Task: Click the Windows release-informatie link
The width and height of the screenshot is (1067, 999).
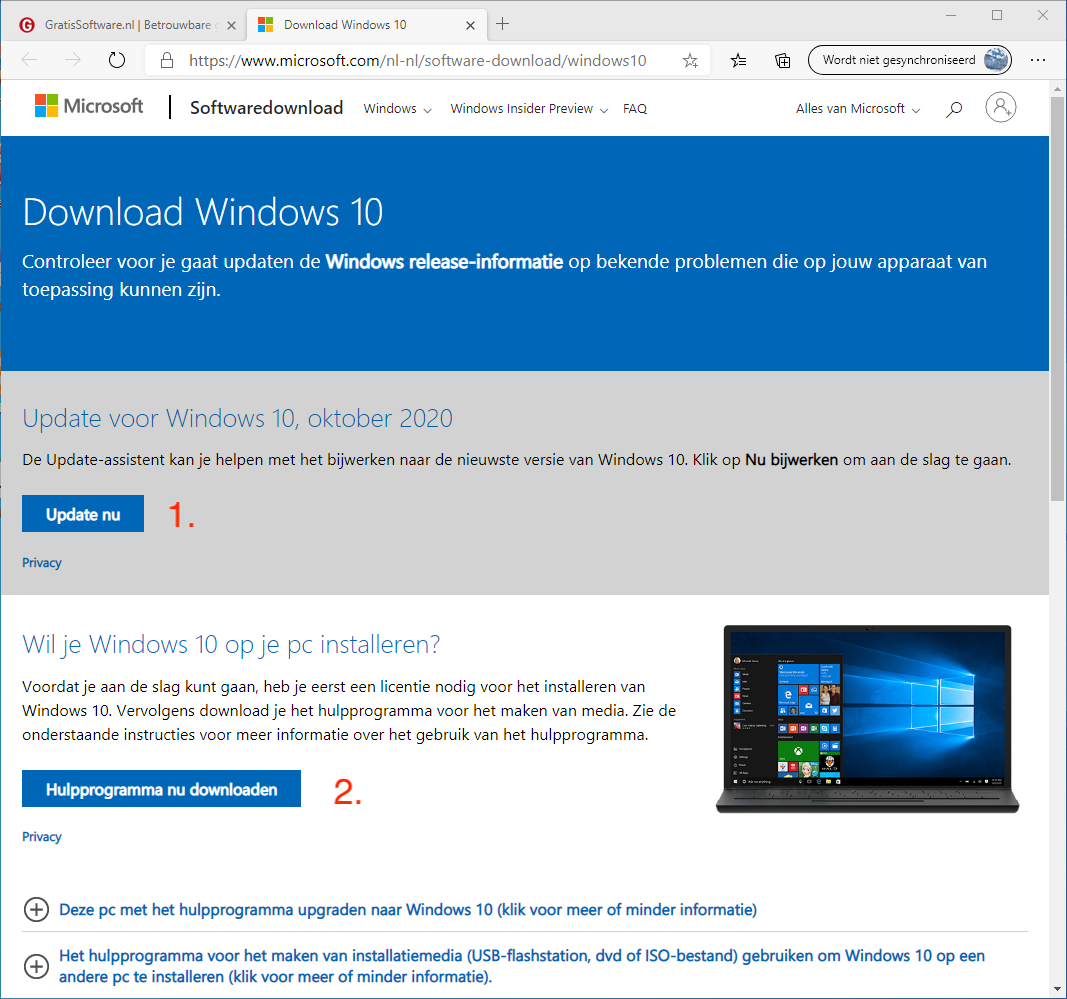Action: pos(444,262)
